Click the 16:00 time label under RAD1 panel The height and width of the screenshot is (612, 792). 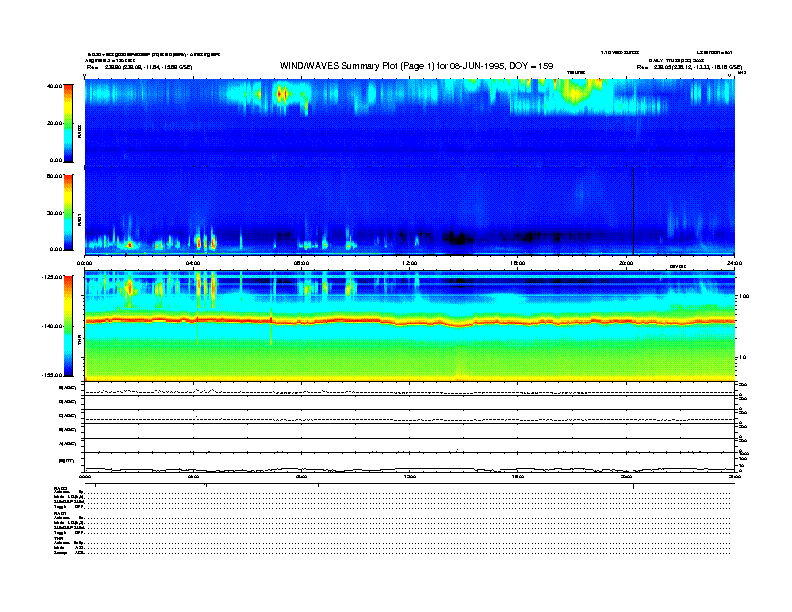coord(518,263)
